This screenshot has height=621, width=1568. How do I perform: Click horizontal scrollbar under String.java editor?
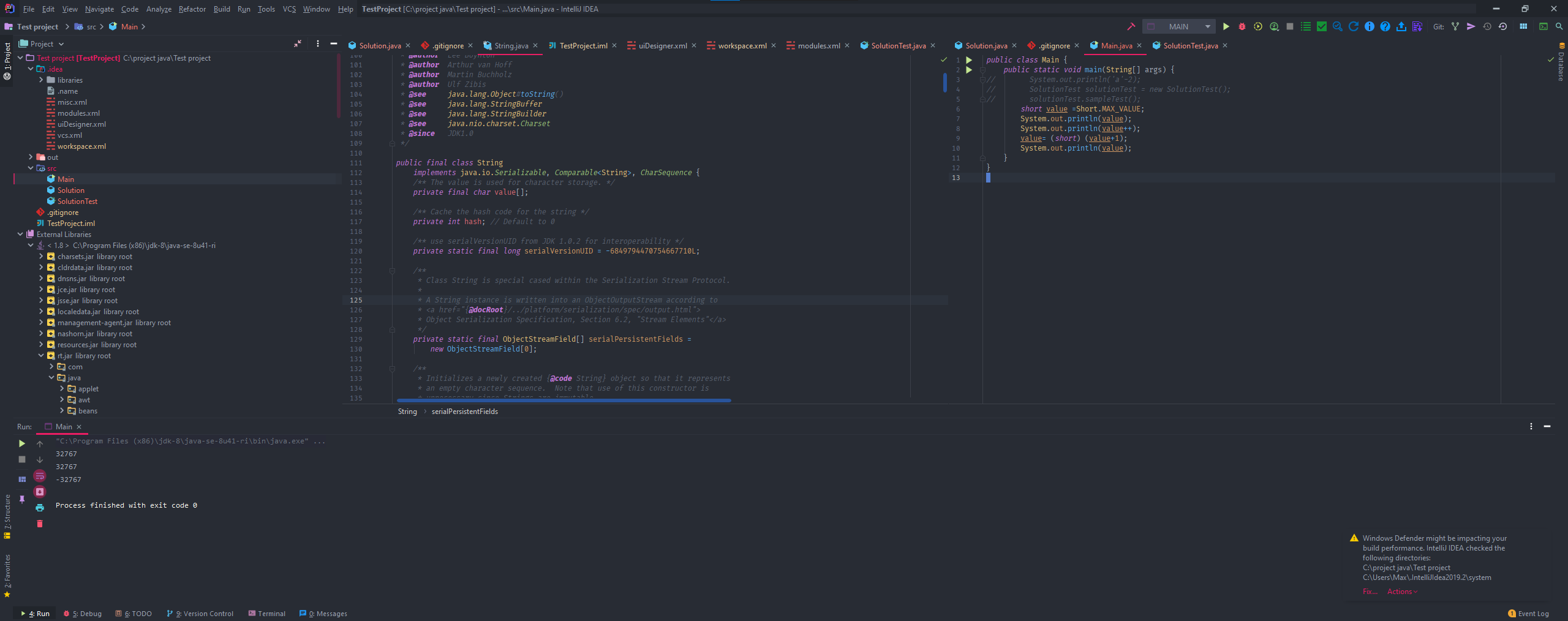[563, 401]
